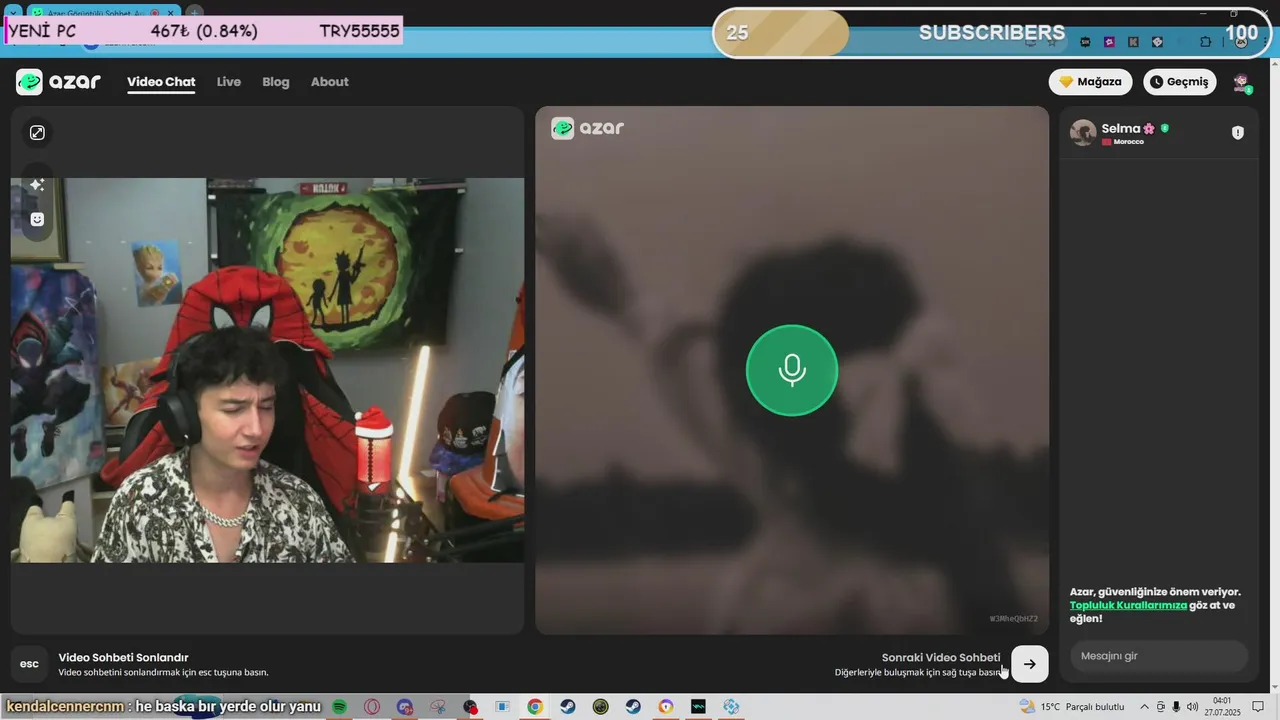Open the About page
1280x720 pixels.
(x=330, y=82)
